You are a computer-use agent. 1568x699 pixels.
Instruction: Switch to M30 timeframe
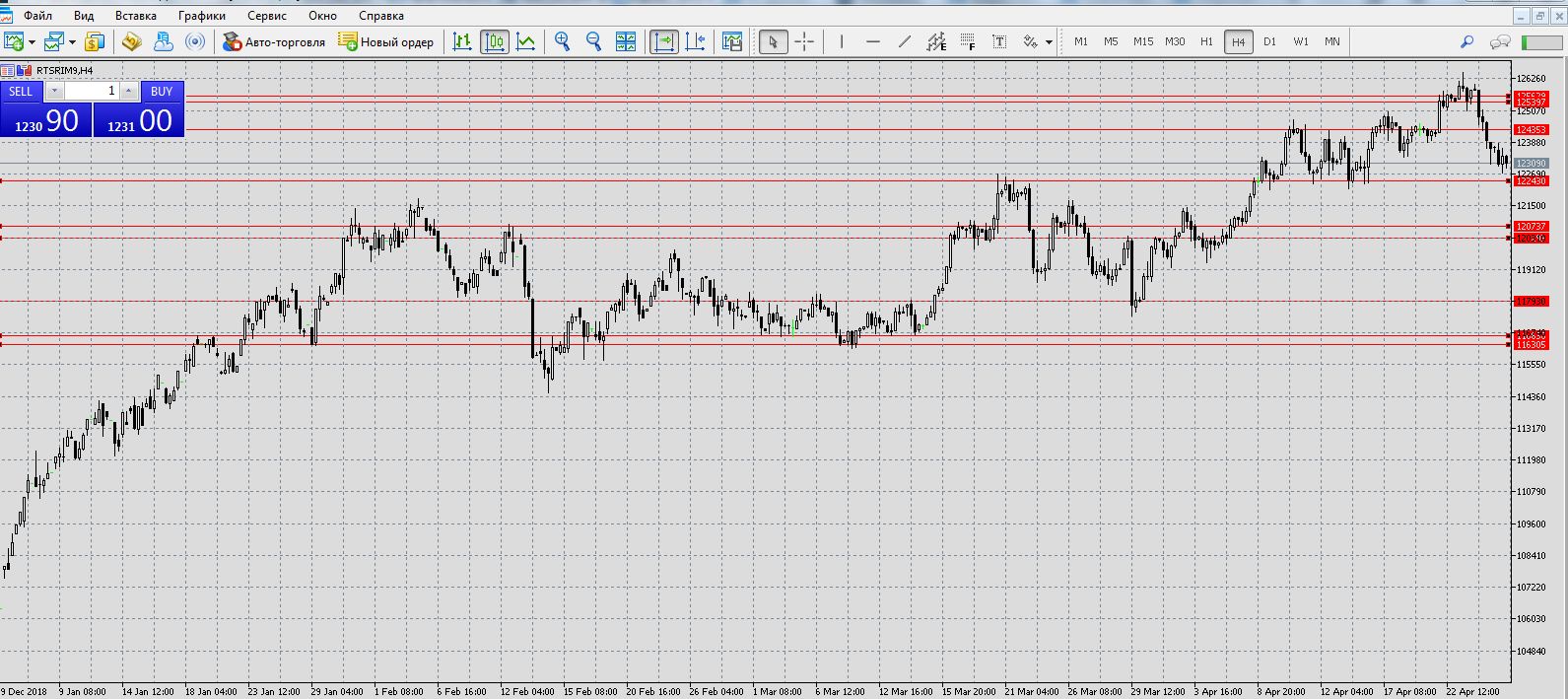(1175, 41)
